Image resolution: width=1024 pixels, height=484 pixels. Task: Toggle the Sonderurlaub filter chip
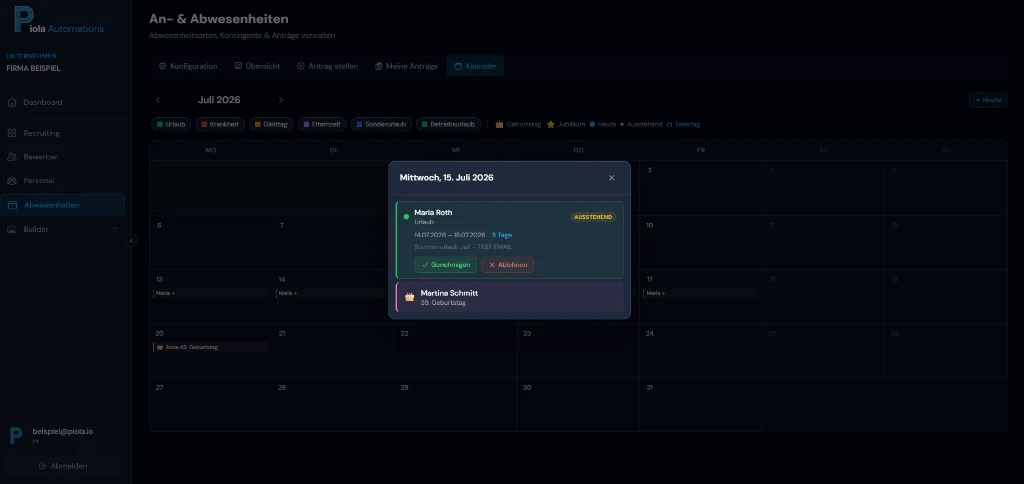click(x=380, y=124)
